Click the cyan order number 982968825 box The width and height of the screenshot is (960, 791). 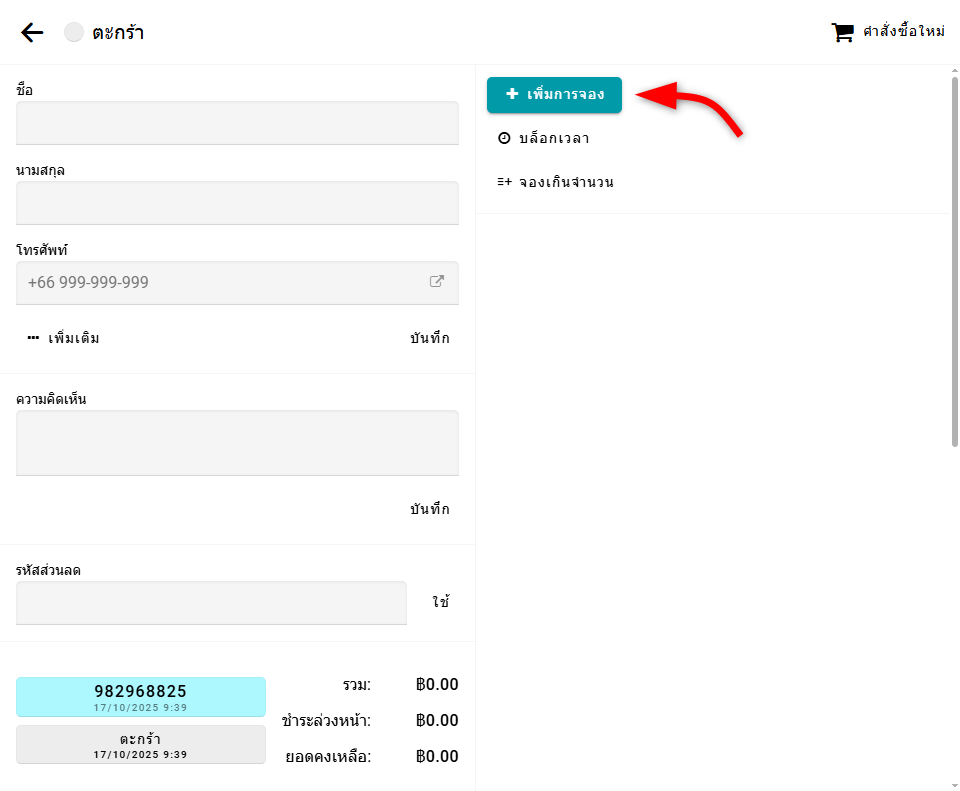click(x=141, y=696)
